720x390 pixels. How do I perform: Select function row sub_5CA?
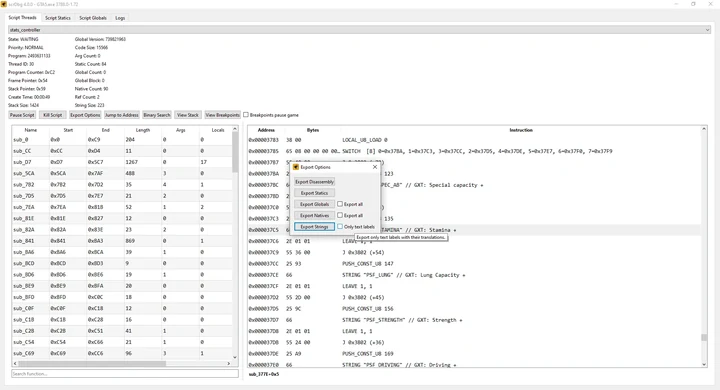[122, 173]
